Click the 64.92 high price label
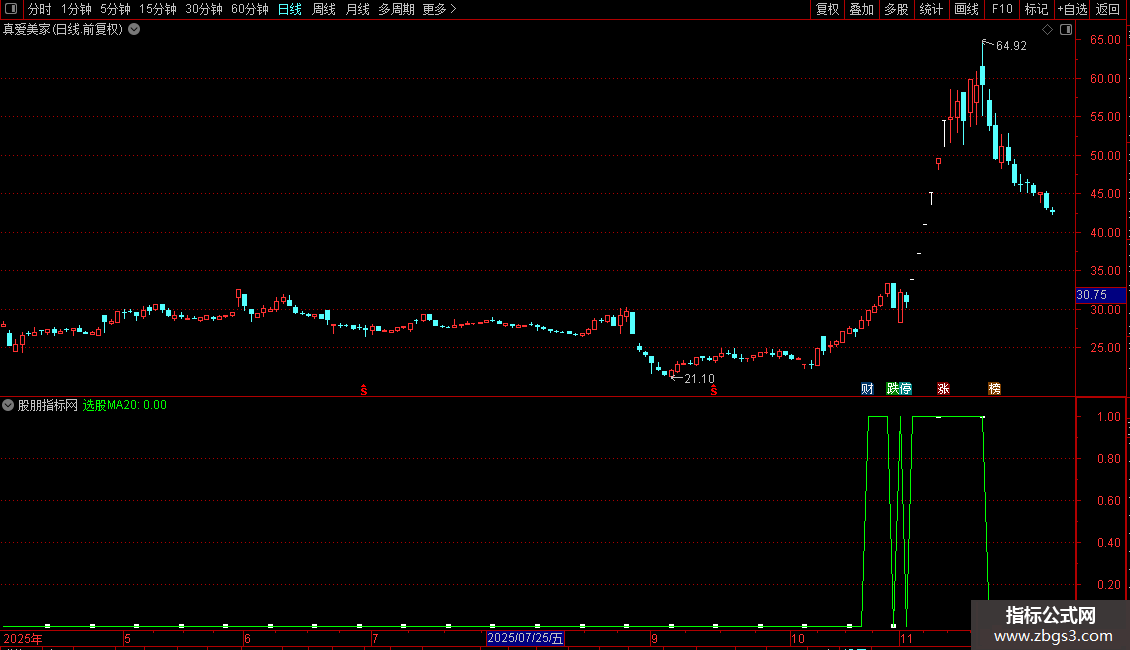Viewport: 1130px width, 650px height. (1011, 45)
